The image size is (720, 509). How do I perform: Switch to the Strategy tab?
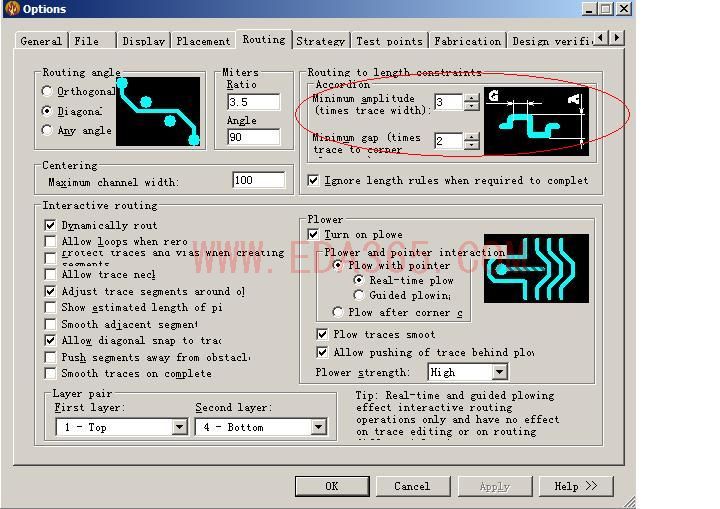coord(320,41)
